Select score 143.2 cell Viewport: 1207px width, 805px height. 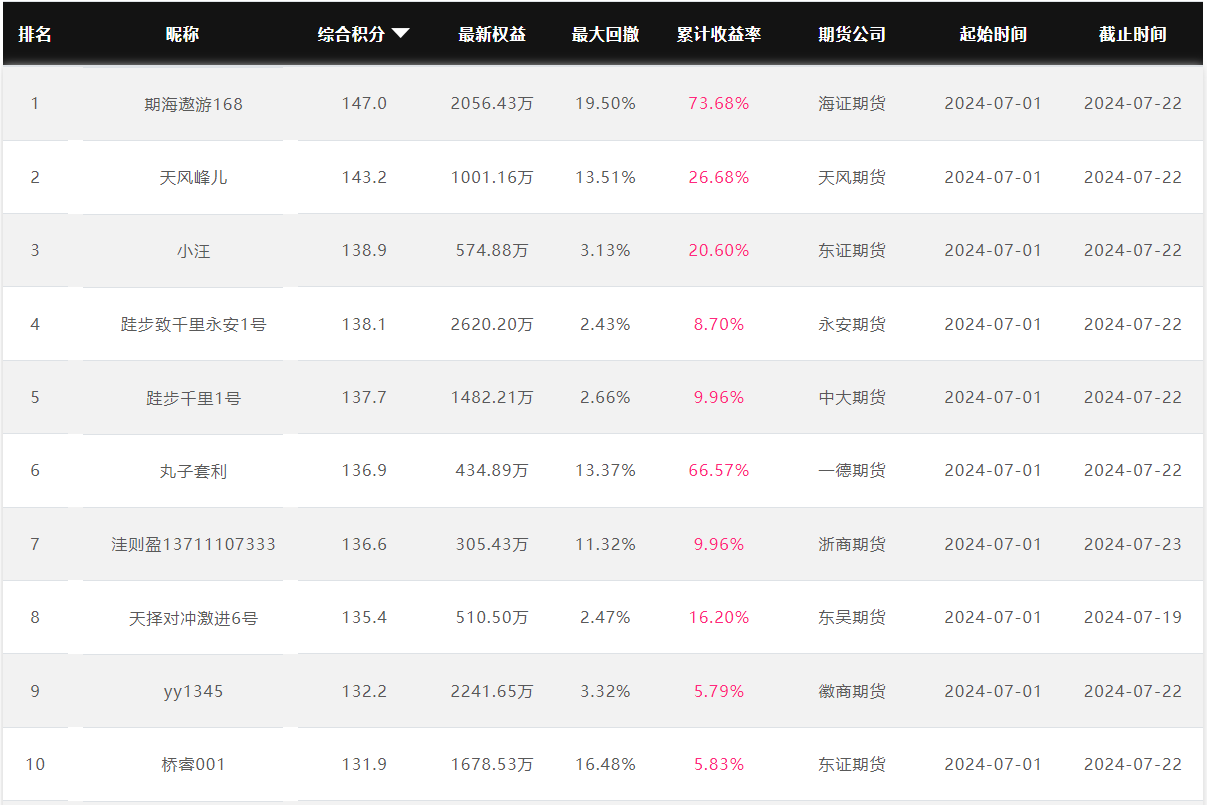point(364,177)
